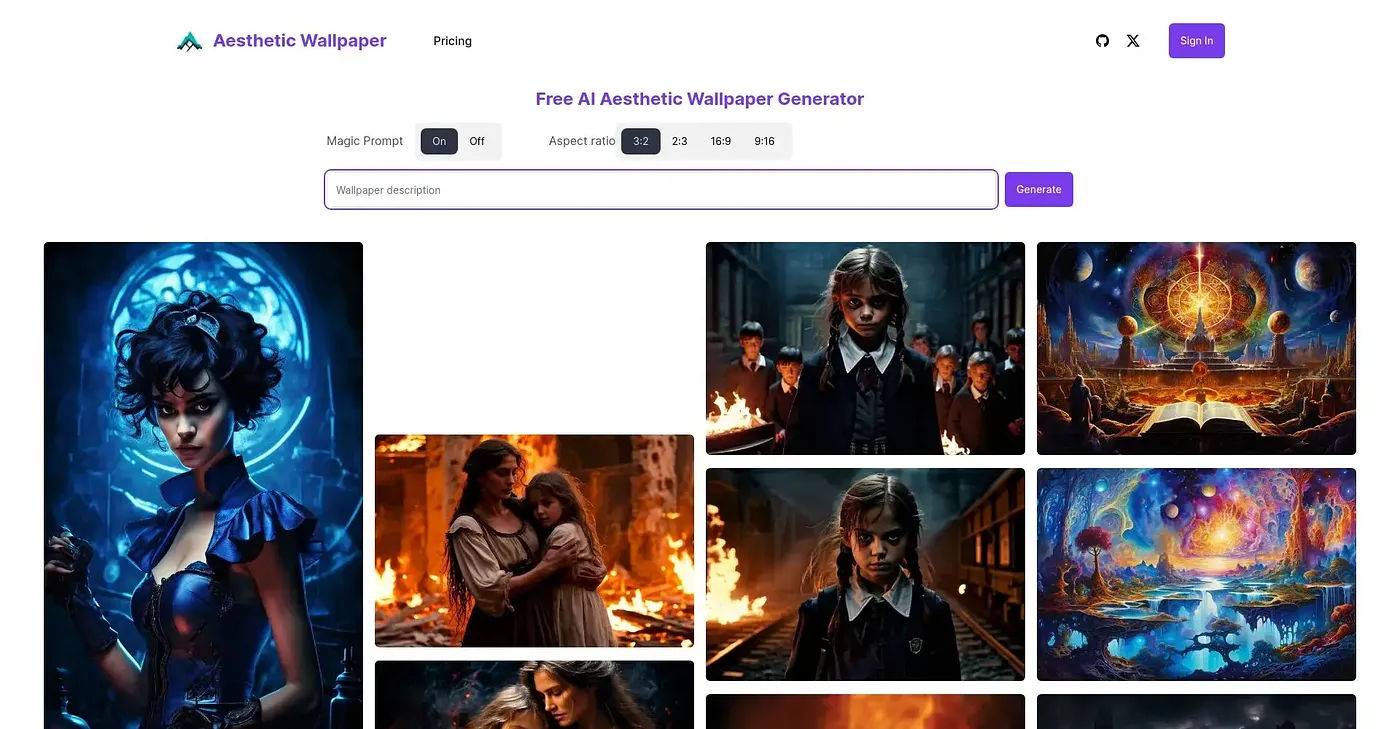
Task: Open the braided girl with schoolboys wallpaper
Action: 865,348
